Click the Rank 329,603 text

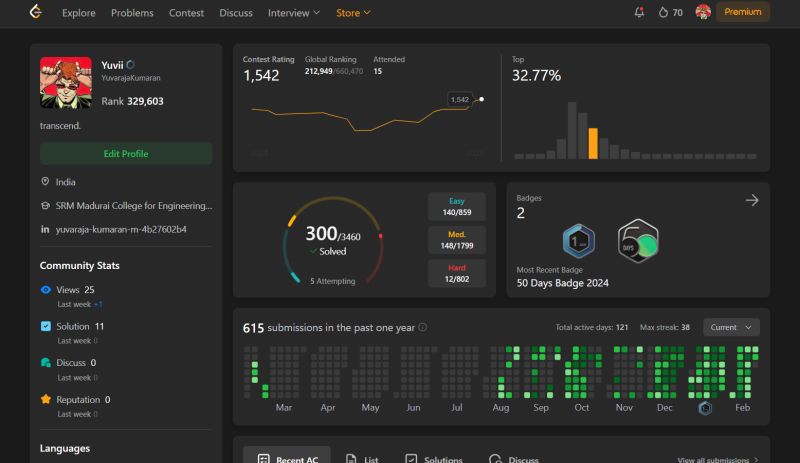(x=132, y=101)
